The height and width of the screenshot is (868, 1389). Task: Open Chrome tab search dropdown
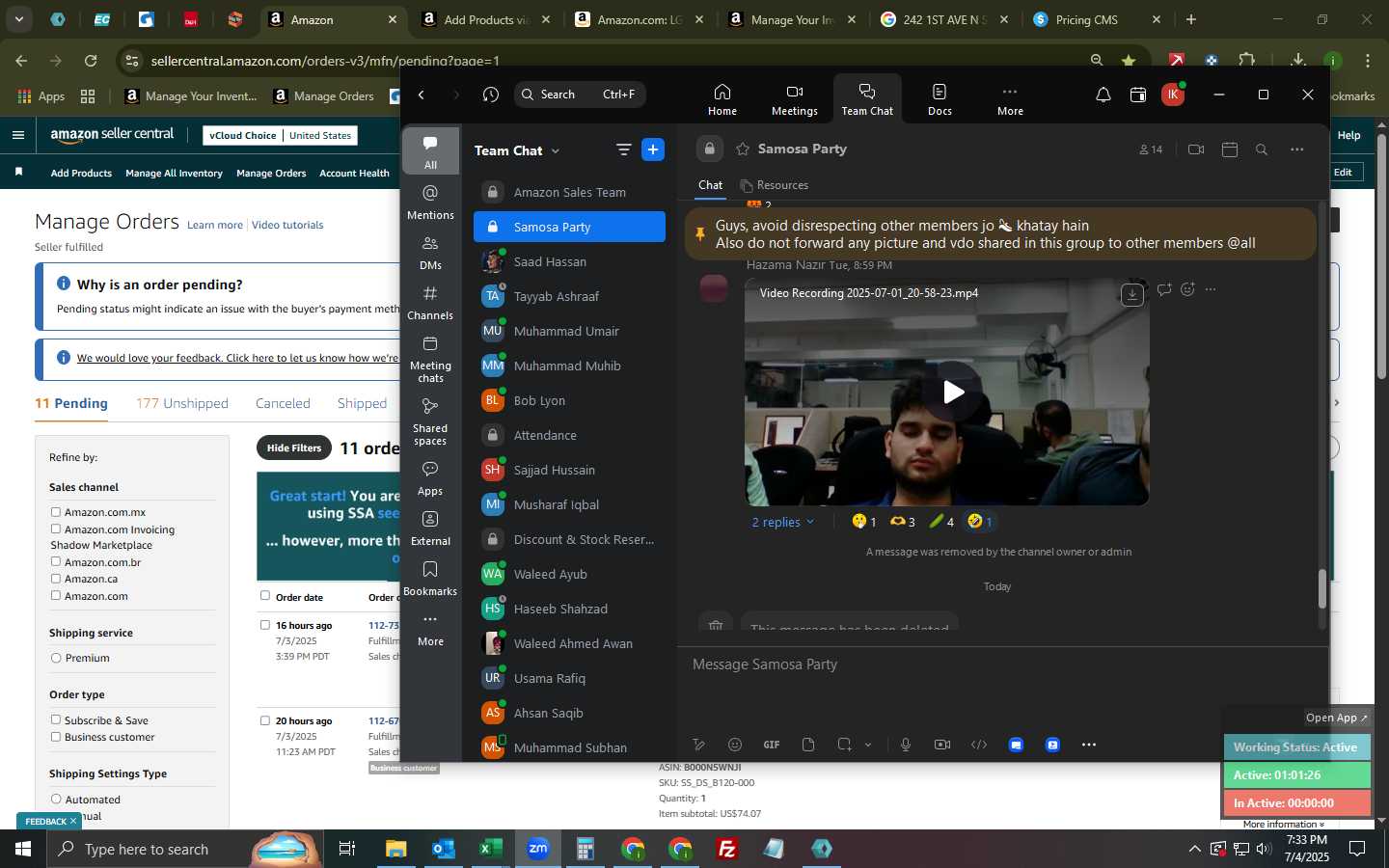click(x=19, y=19)
